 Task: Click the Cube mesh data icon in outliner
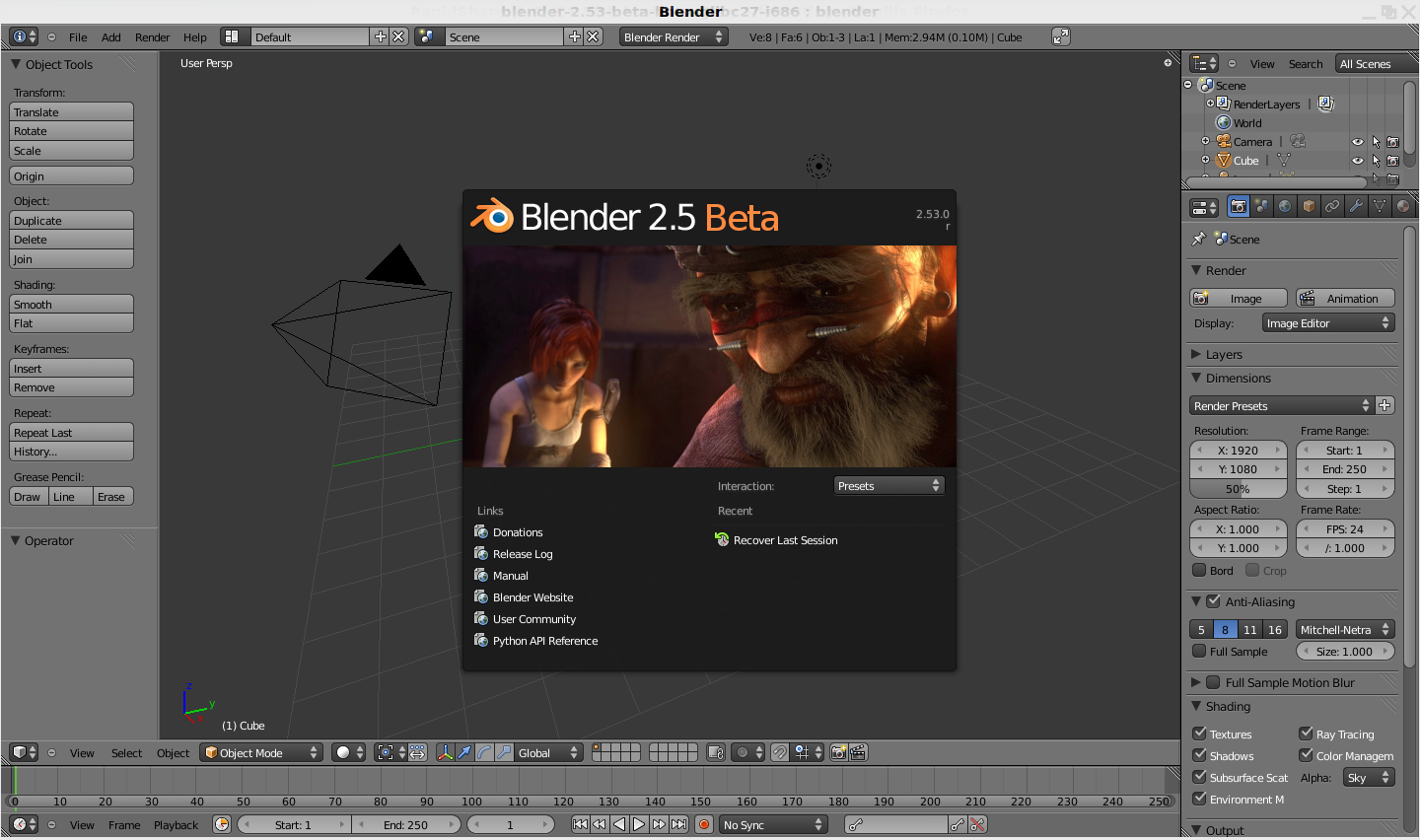click(1284, 160)
